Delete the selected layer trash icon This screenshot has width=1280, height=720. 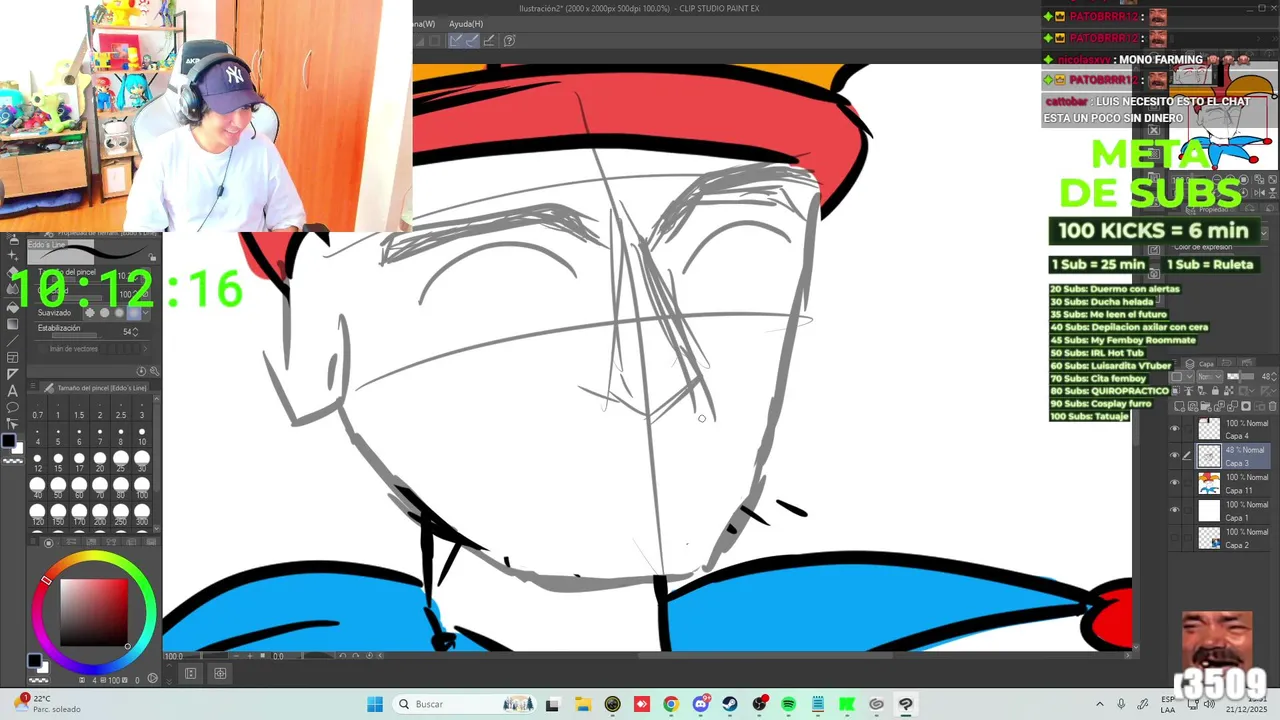tap(1272, 406)
